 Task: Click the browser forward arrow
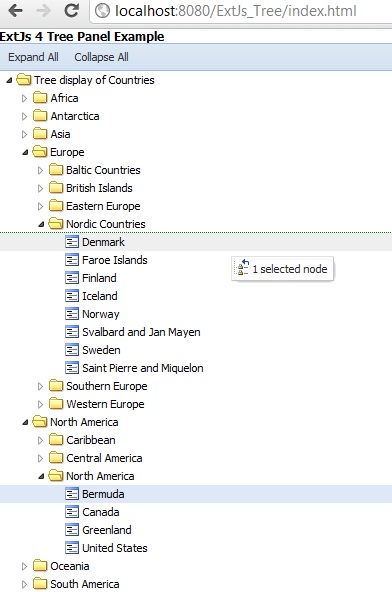point(43,11)
